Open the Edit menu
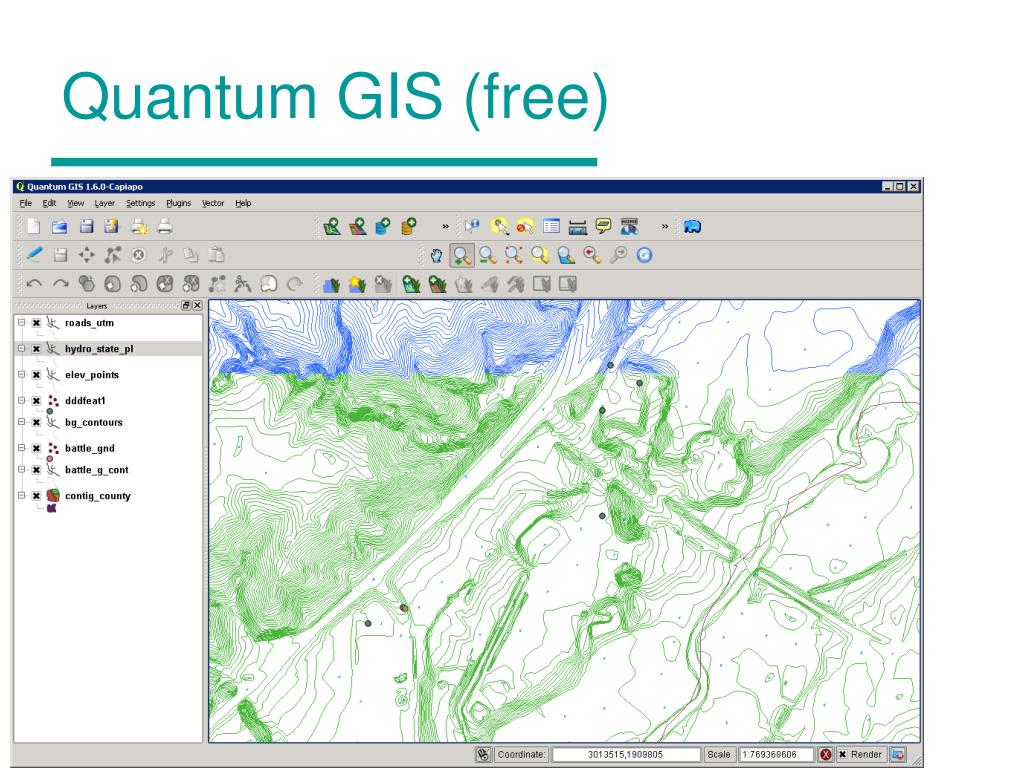The width and height of the screenshot is (1024, 768). click(x=49, y=203)
